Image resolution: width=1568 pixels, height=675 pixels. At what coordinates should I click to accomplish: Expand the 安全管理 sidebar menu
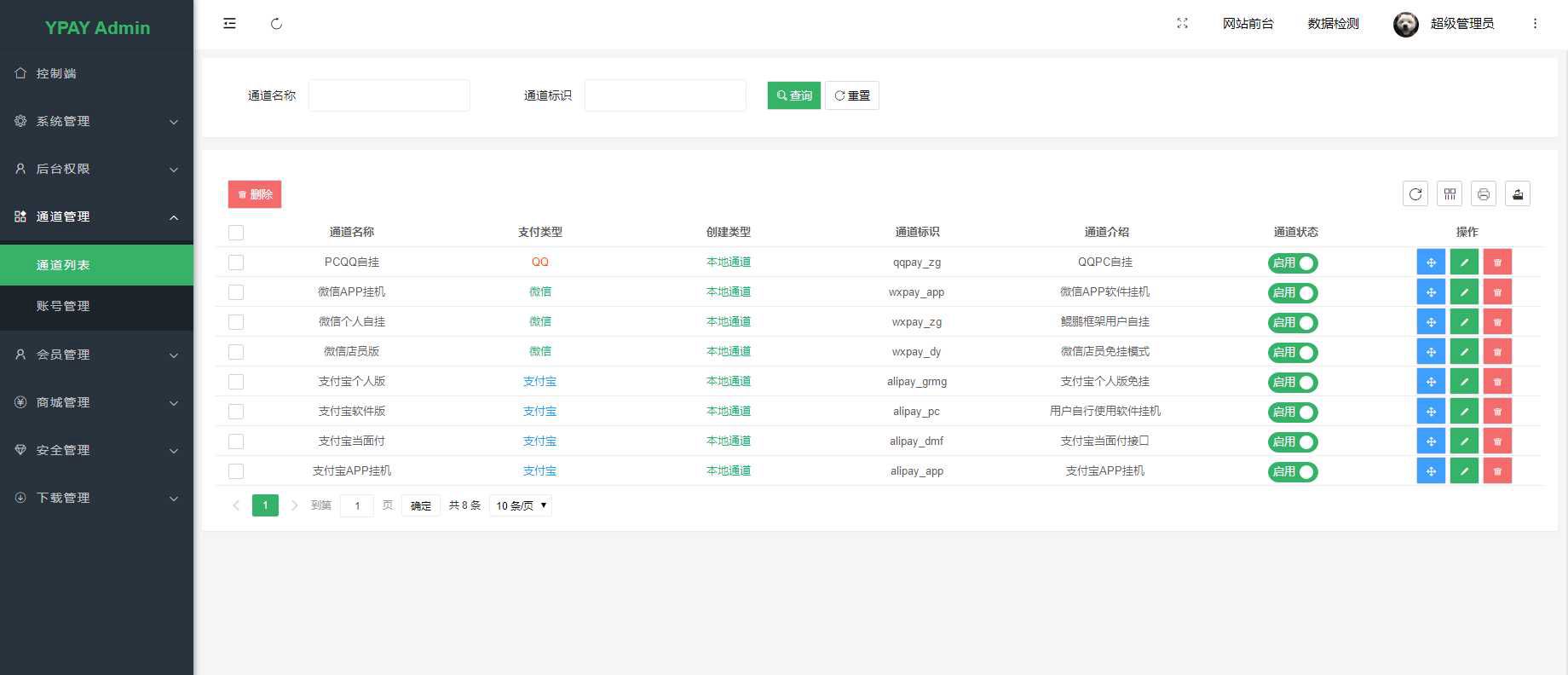[96, 450]
